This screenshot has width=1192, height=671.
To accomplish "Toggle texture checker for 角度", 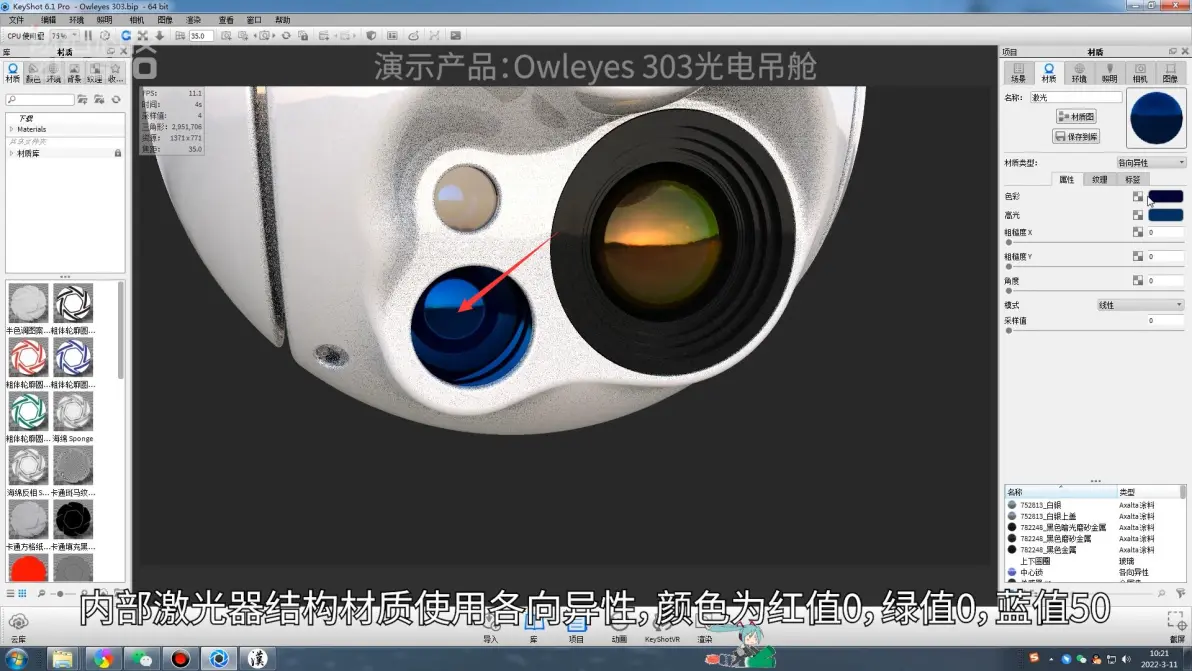I will (x=1137, y=280).
